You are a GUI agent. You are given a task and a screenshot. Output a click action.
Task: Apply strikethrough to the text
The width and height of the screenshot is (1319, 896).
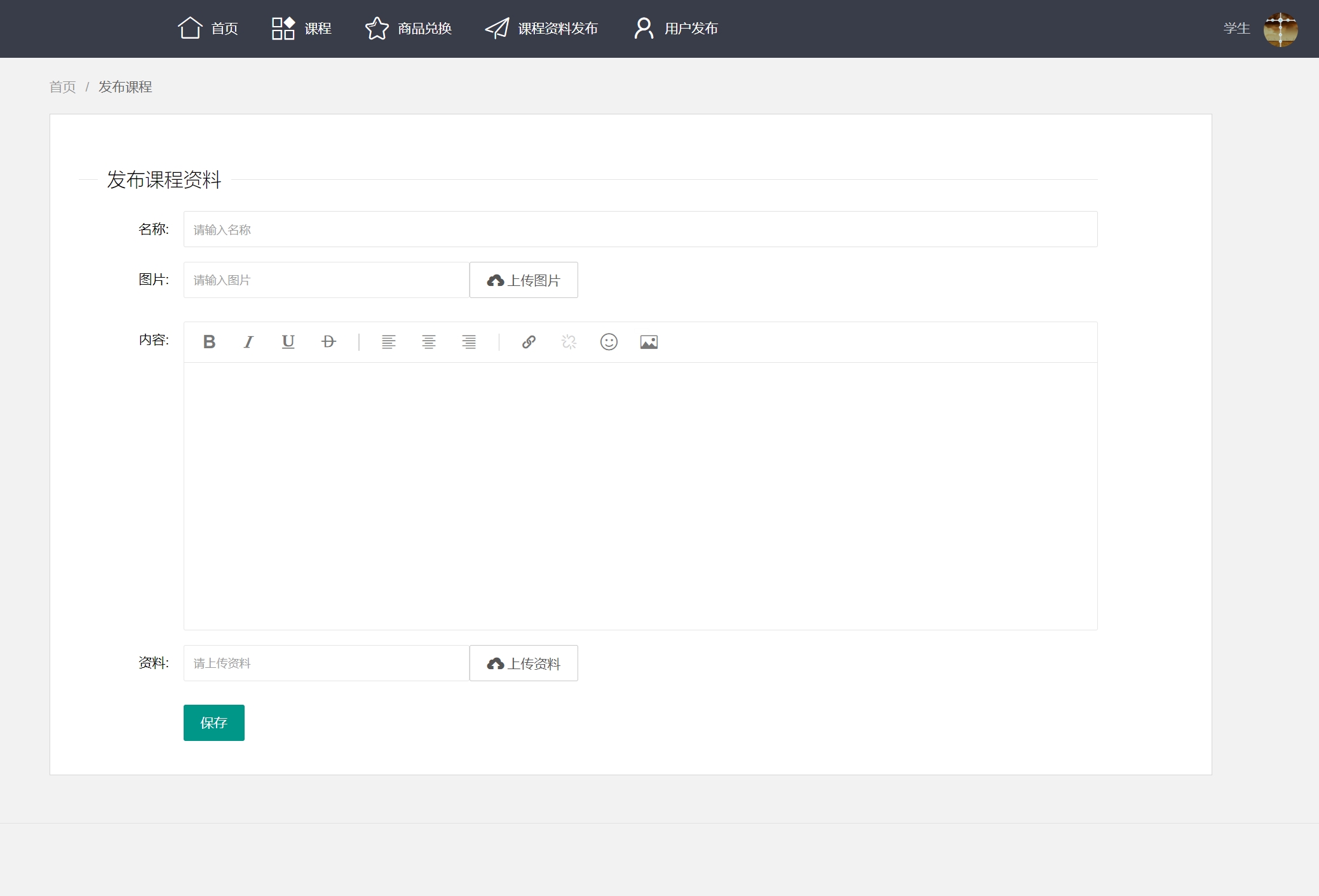(x=328, y=342)
